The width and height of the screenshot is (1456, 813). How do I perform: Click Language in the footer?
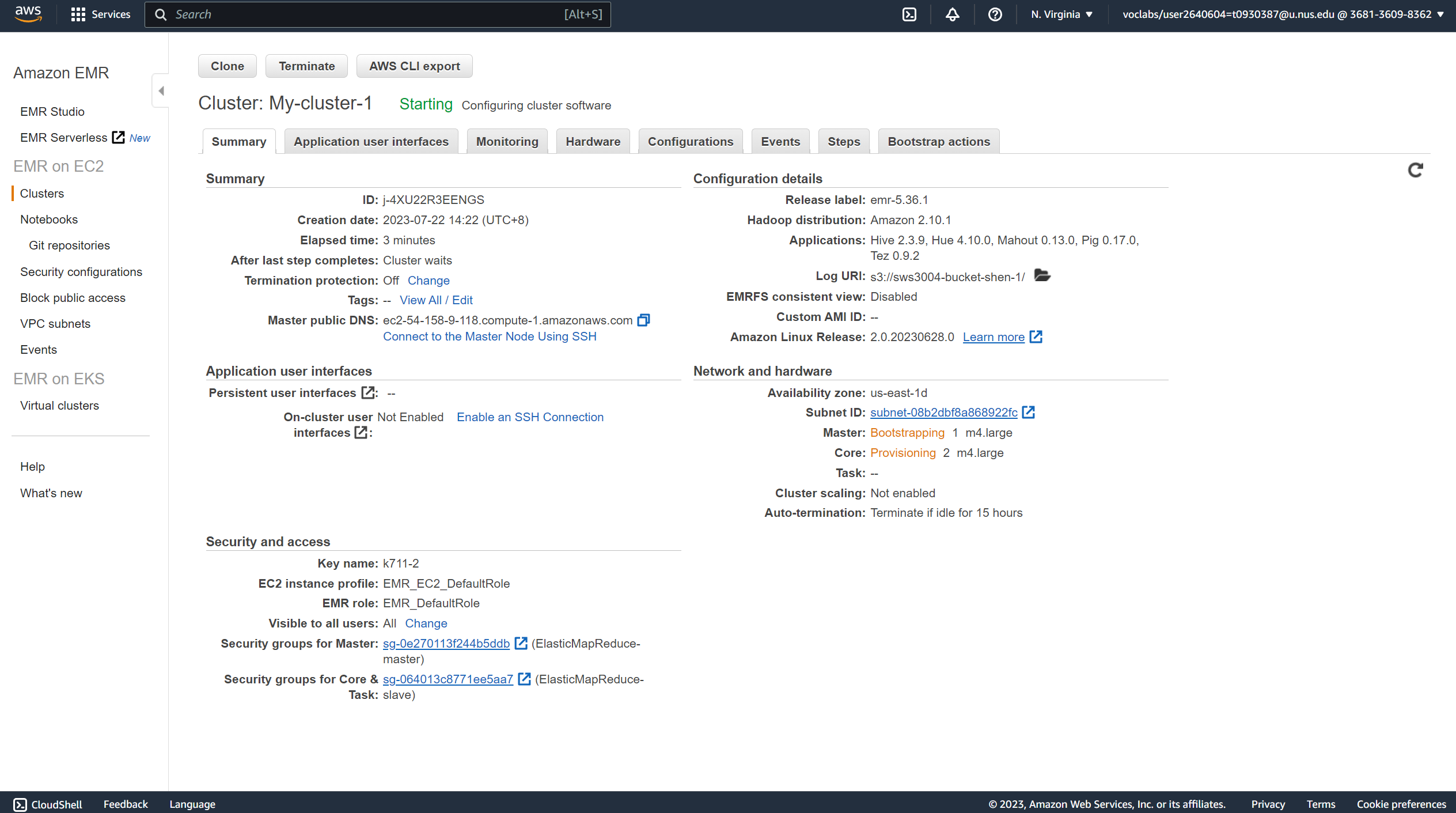coord(192,804)
